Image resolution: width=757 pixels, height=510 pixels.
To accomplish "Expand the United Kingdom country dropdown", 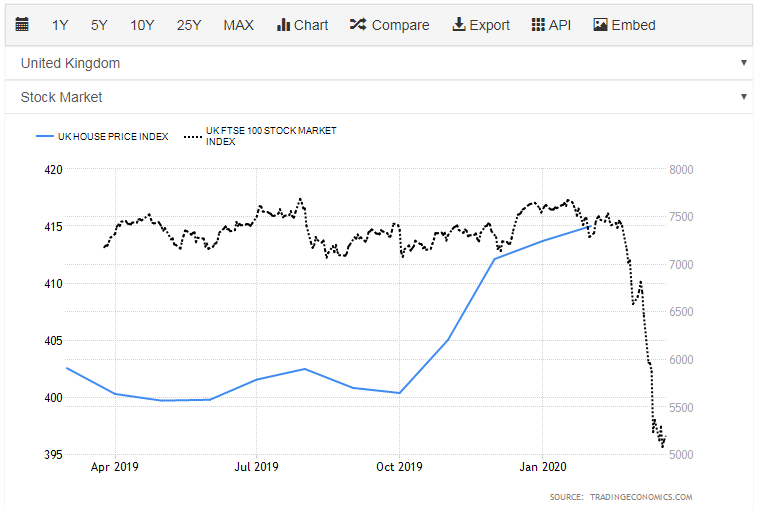I will click(x=378, y=63).
